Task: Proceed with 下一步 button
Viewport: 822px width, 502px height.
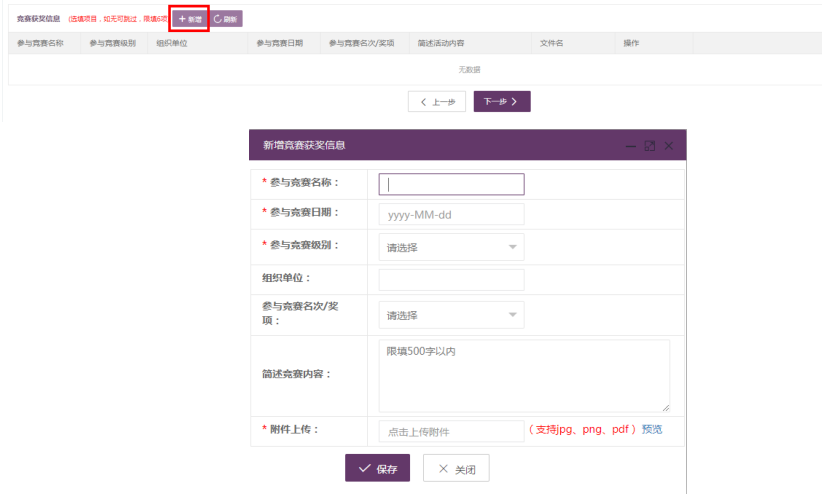Action: [501, 102]
